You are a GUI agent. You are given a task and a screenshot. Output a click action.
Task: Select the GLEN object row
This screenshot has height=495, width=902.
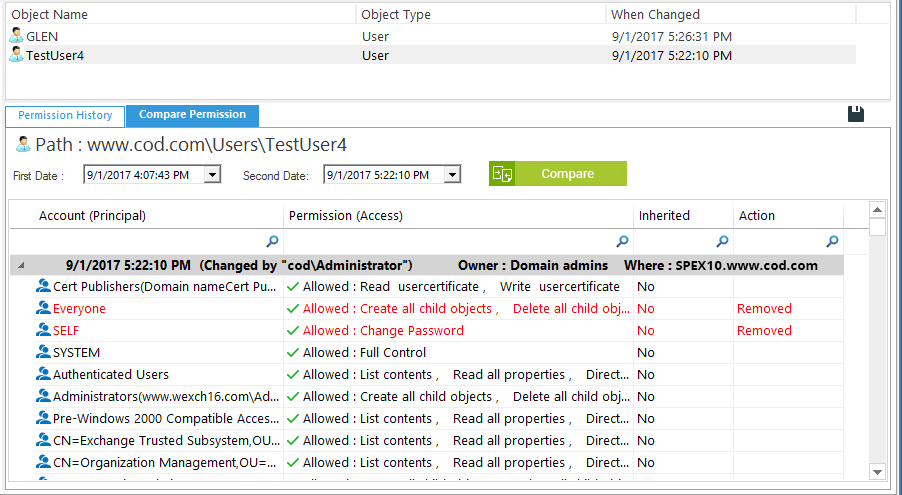[431, 36]
